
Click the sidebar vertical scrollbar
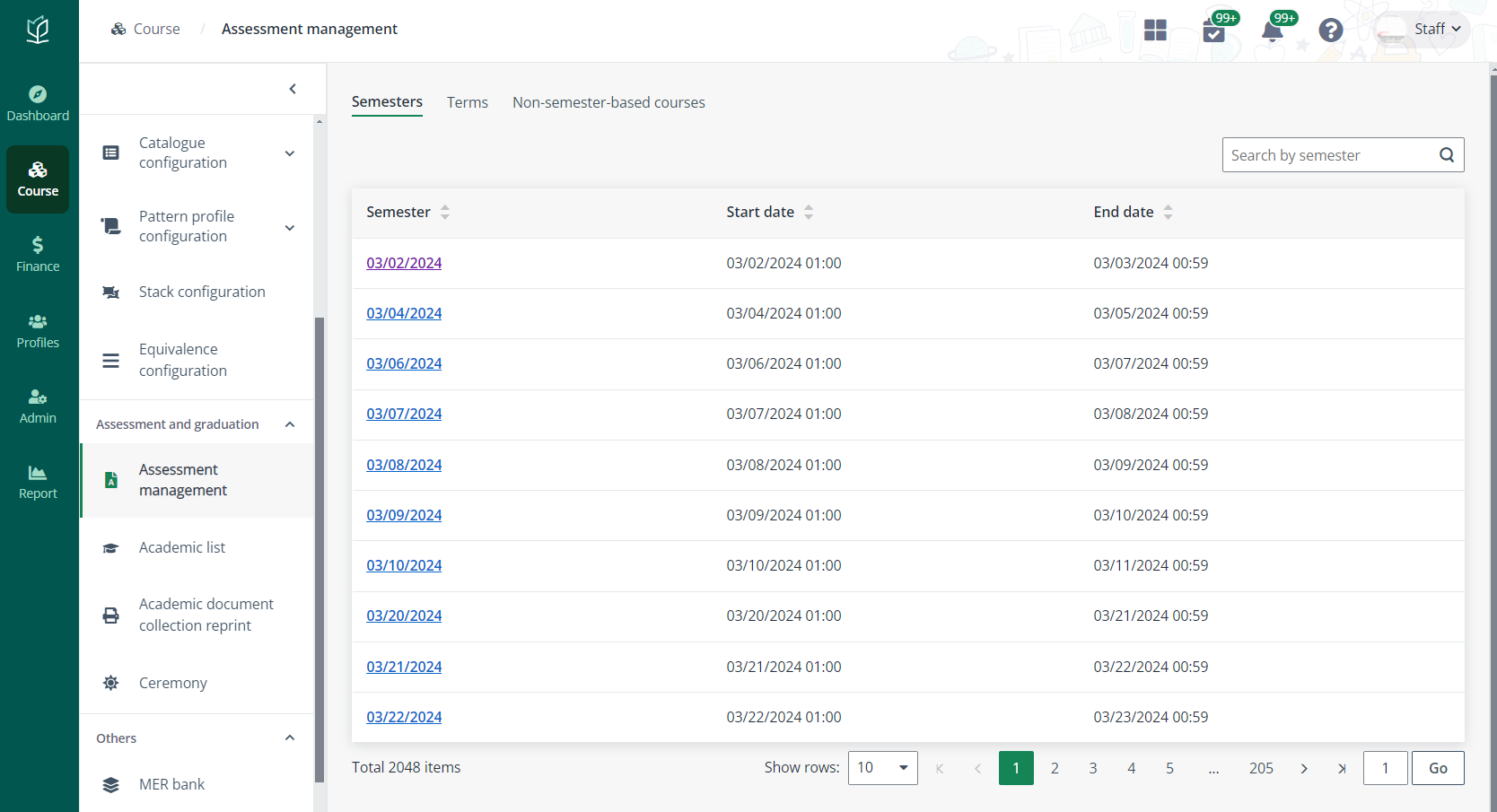click(x=320, y=549)
